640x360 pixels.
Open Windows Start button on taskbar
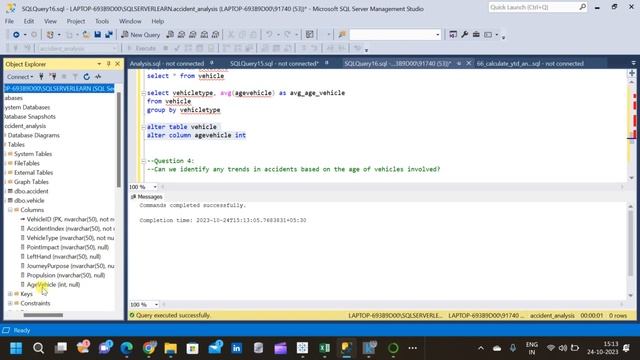[x=16, y=348]
